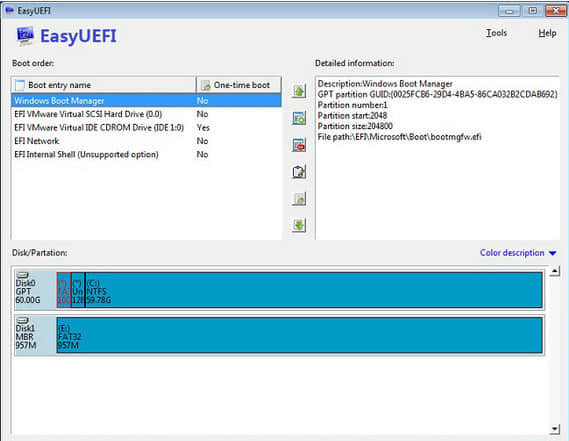Click the Boot entry name column header
This screenshot has height=441, width=569.
click(x=104, y=85)
